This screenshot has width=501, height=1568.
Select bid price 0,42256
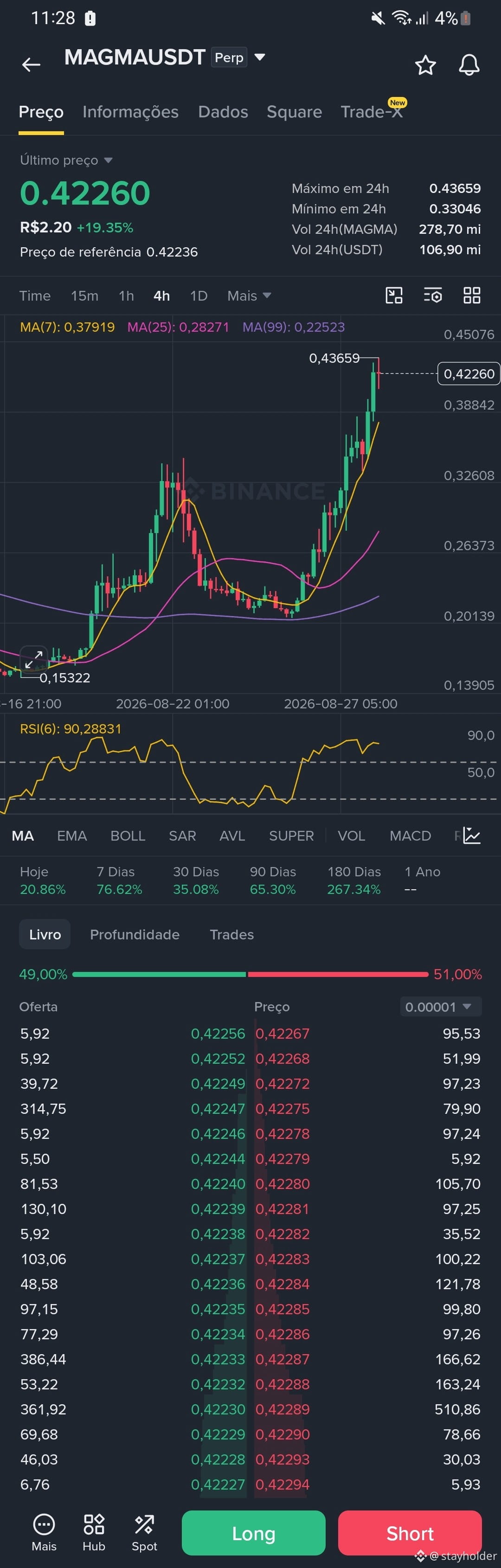[218, 1034]
